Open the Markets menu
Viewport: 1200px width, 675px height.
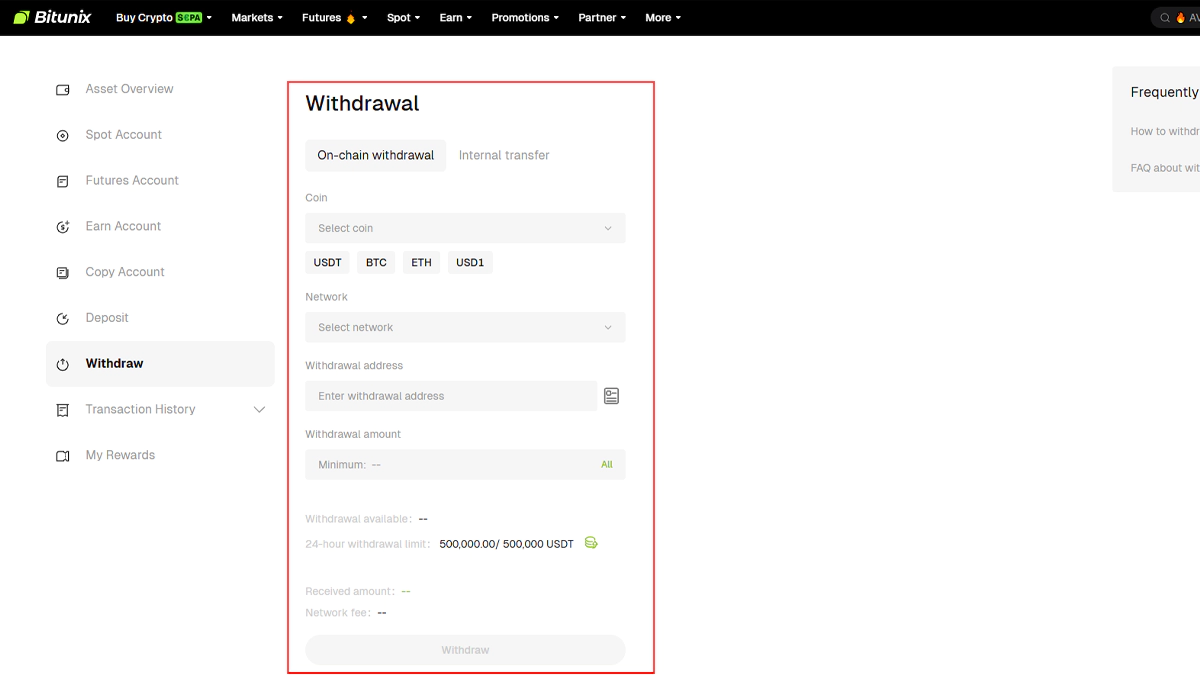(256, 18)
